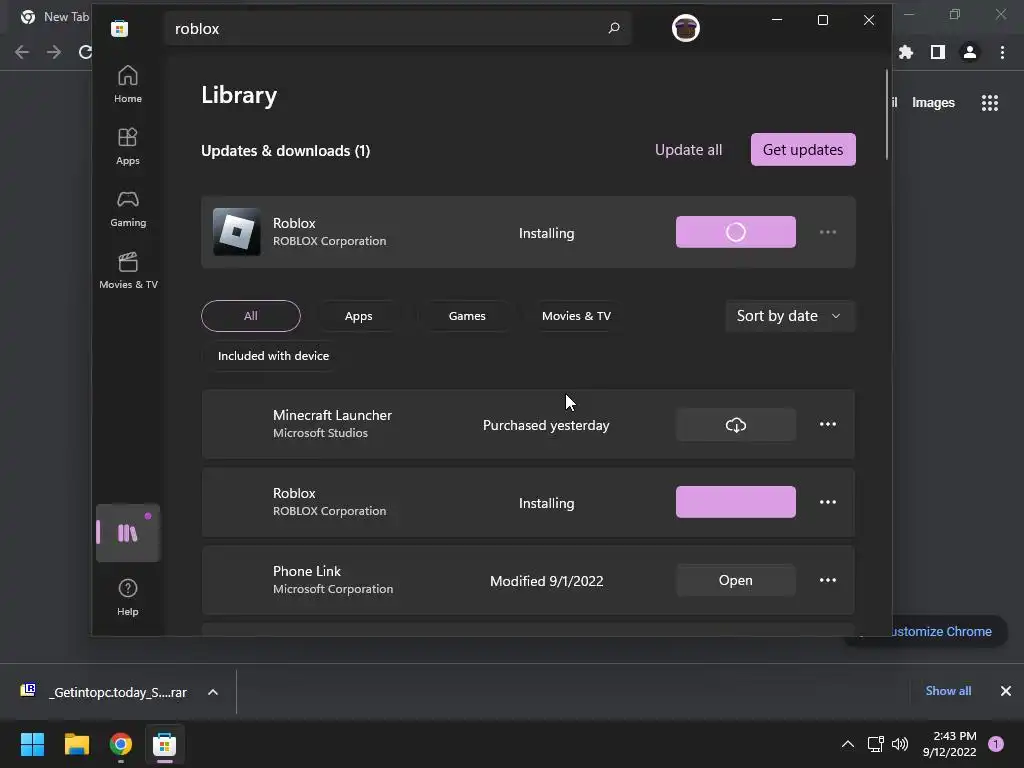Open Windows Start menu

point(33,744)
